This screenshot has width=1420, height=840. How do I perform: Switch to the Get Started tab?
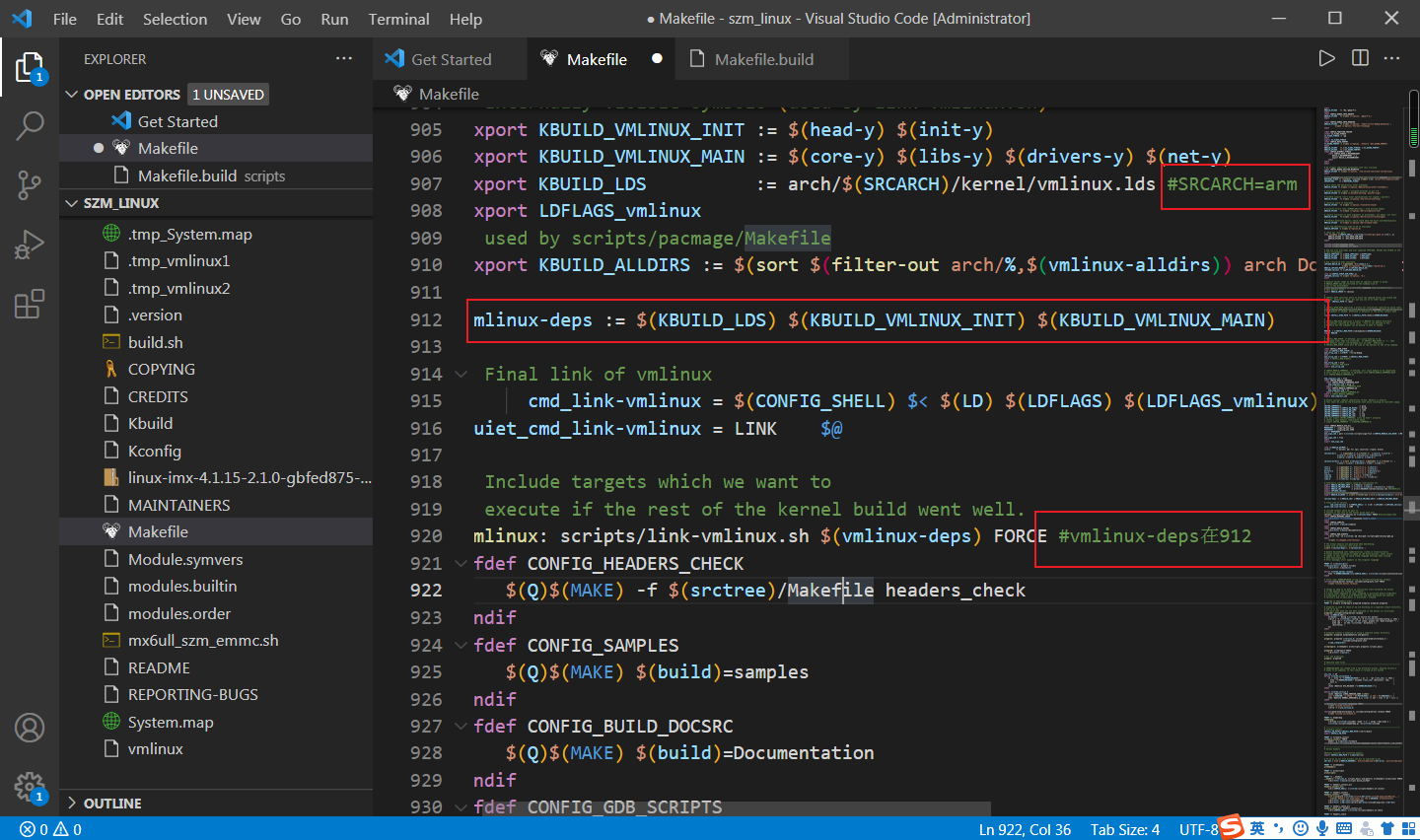tap(451, 59)
